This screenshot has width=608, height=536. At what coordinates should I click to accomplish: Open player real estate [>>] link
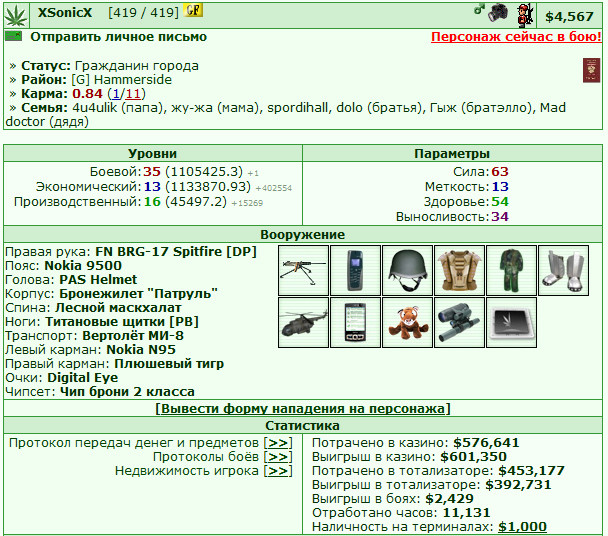[278, 470]
